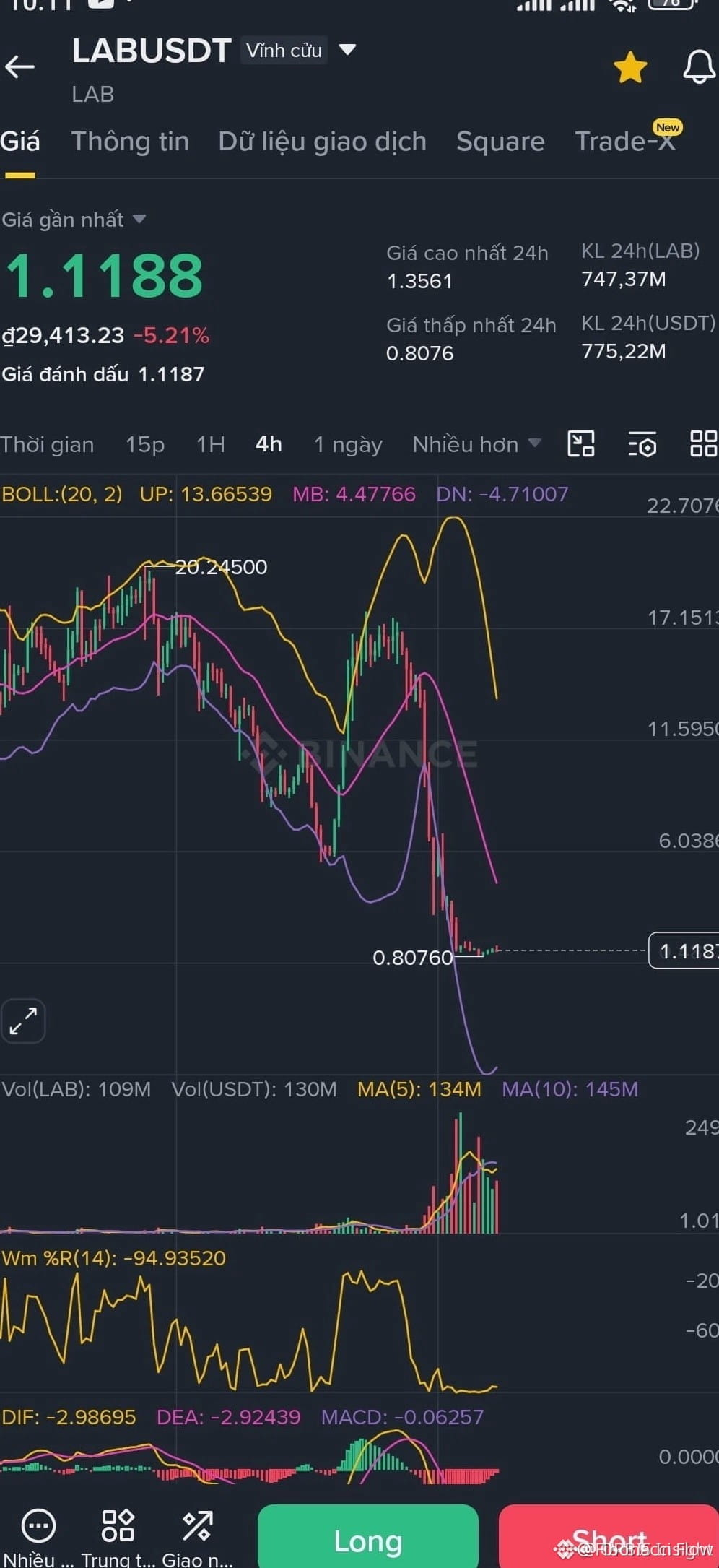Open the LABUSDT pair selector dropdown arrow
Viewport: 719px width, 1568px height.
(x=347, y=50)
